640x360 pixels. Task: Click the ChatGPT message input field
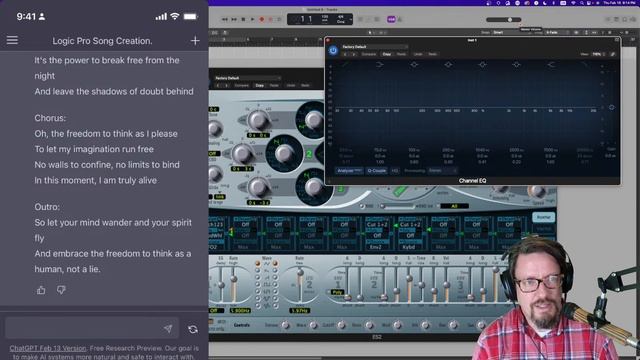[92, 328]
